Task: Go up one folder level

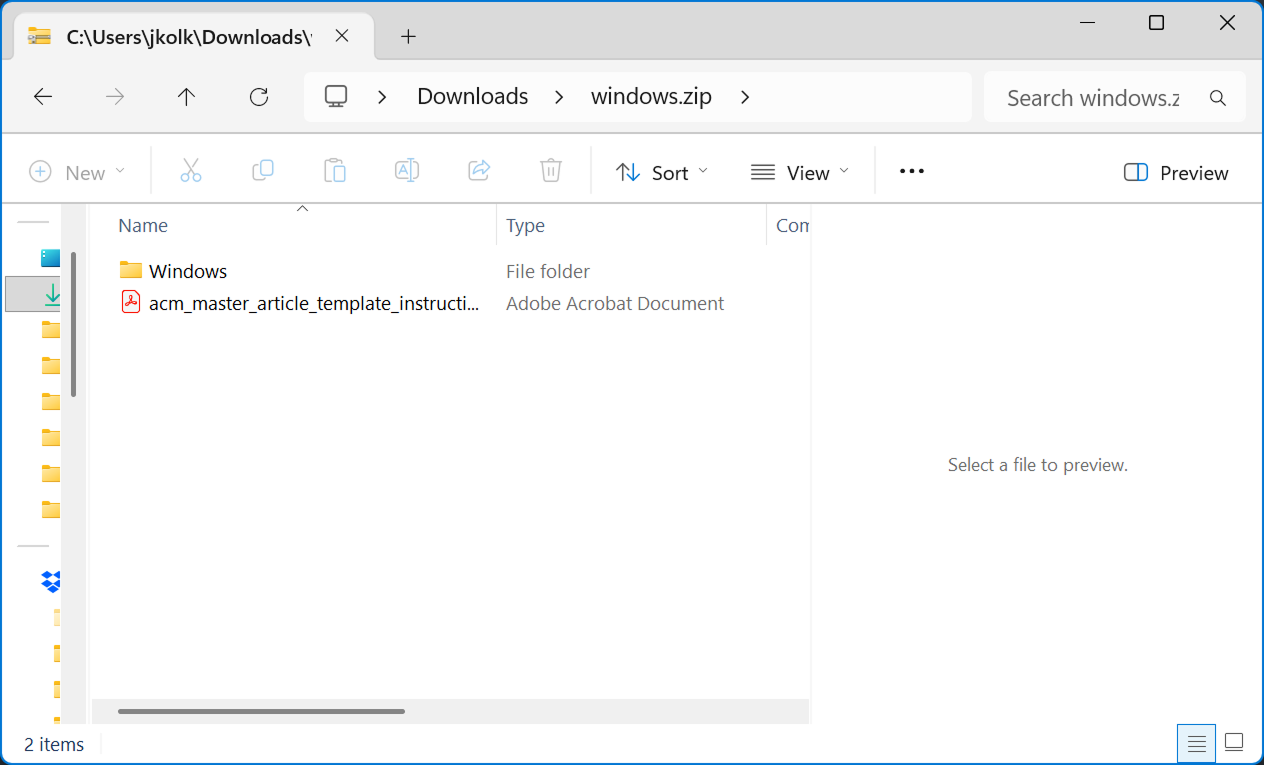Action: click(x=186, y=97)
